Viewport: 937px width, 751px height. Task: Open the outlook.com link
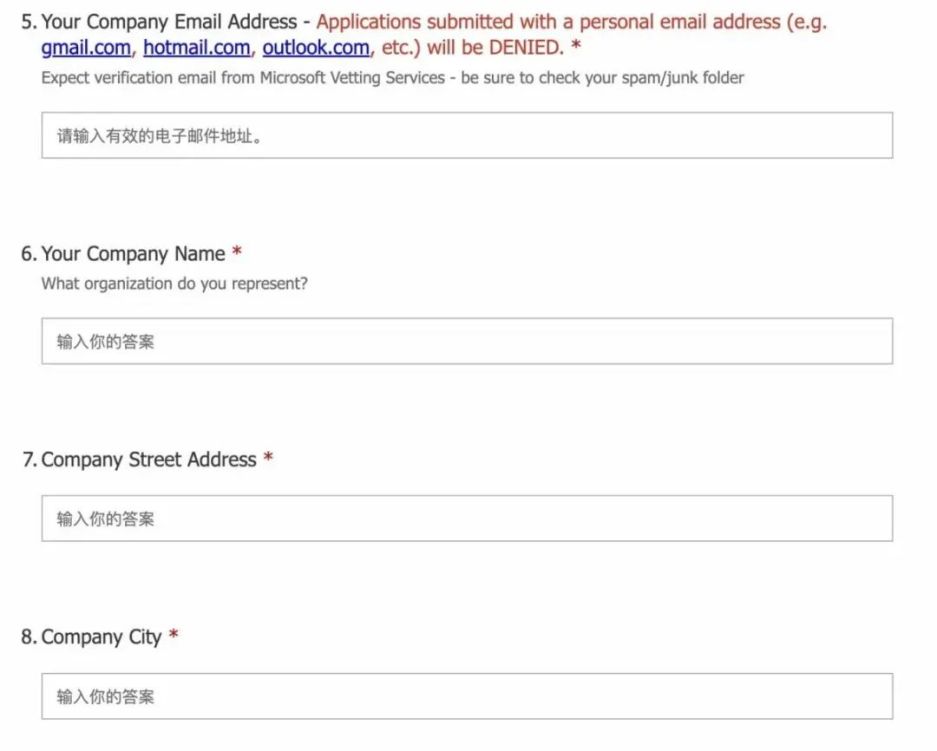pyautogui.click(x=316, y=48)
